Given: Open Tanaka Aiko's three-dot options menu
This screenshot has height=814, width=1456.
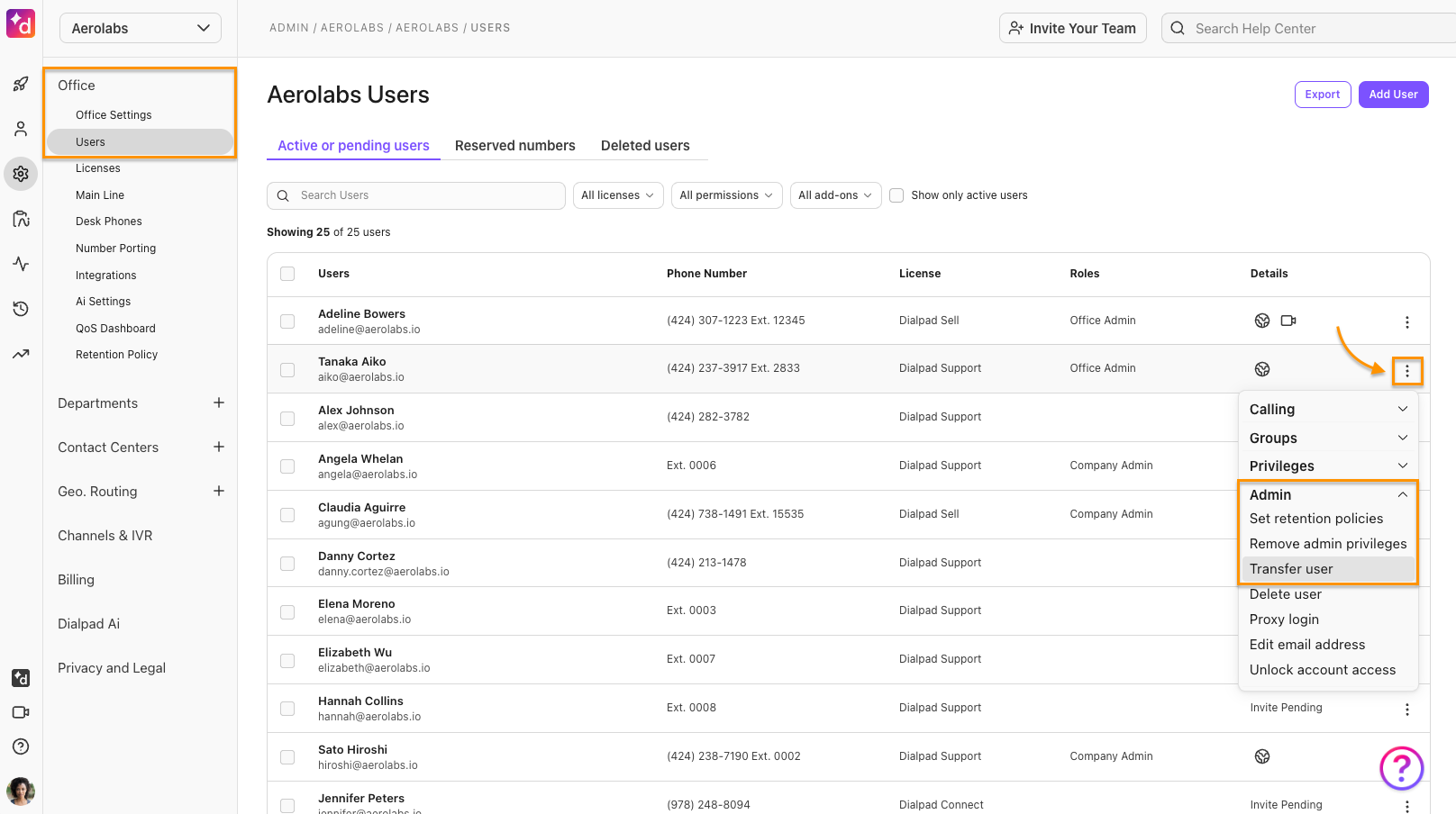Looking at the screenshot, I should coord(1407,371).
